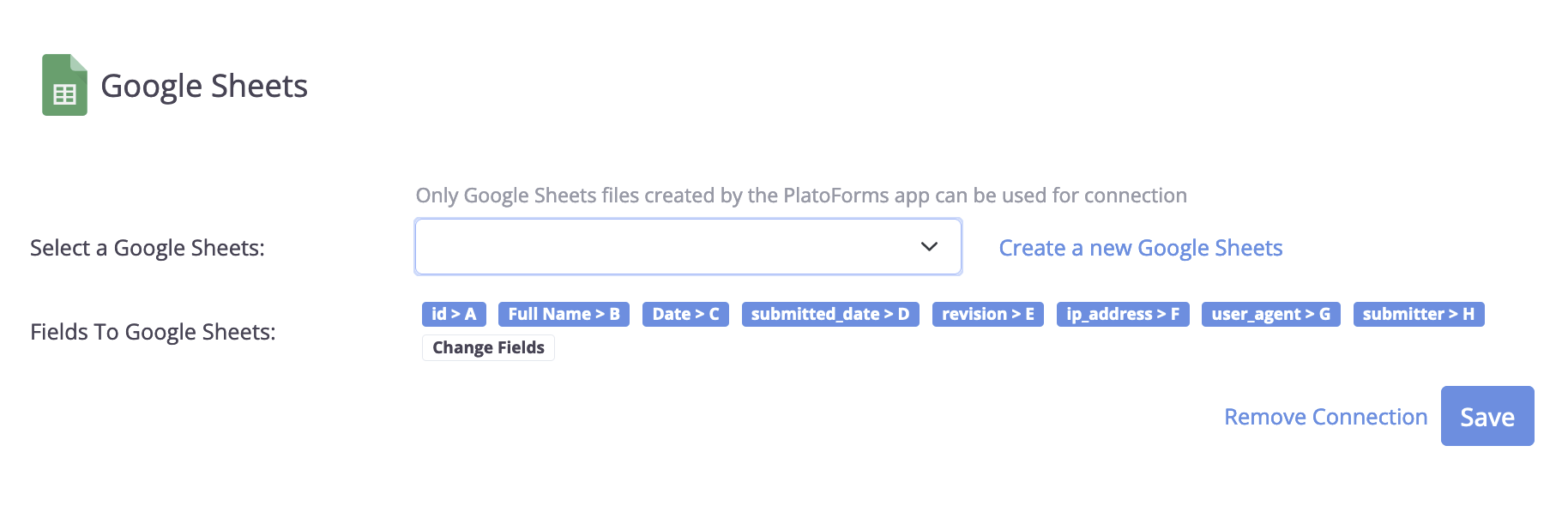Click the Remove Connection link
This screenshot has height=506, width=1568.
tap(1325, 417)
